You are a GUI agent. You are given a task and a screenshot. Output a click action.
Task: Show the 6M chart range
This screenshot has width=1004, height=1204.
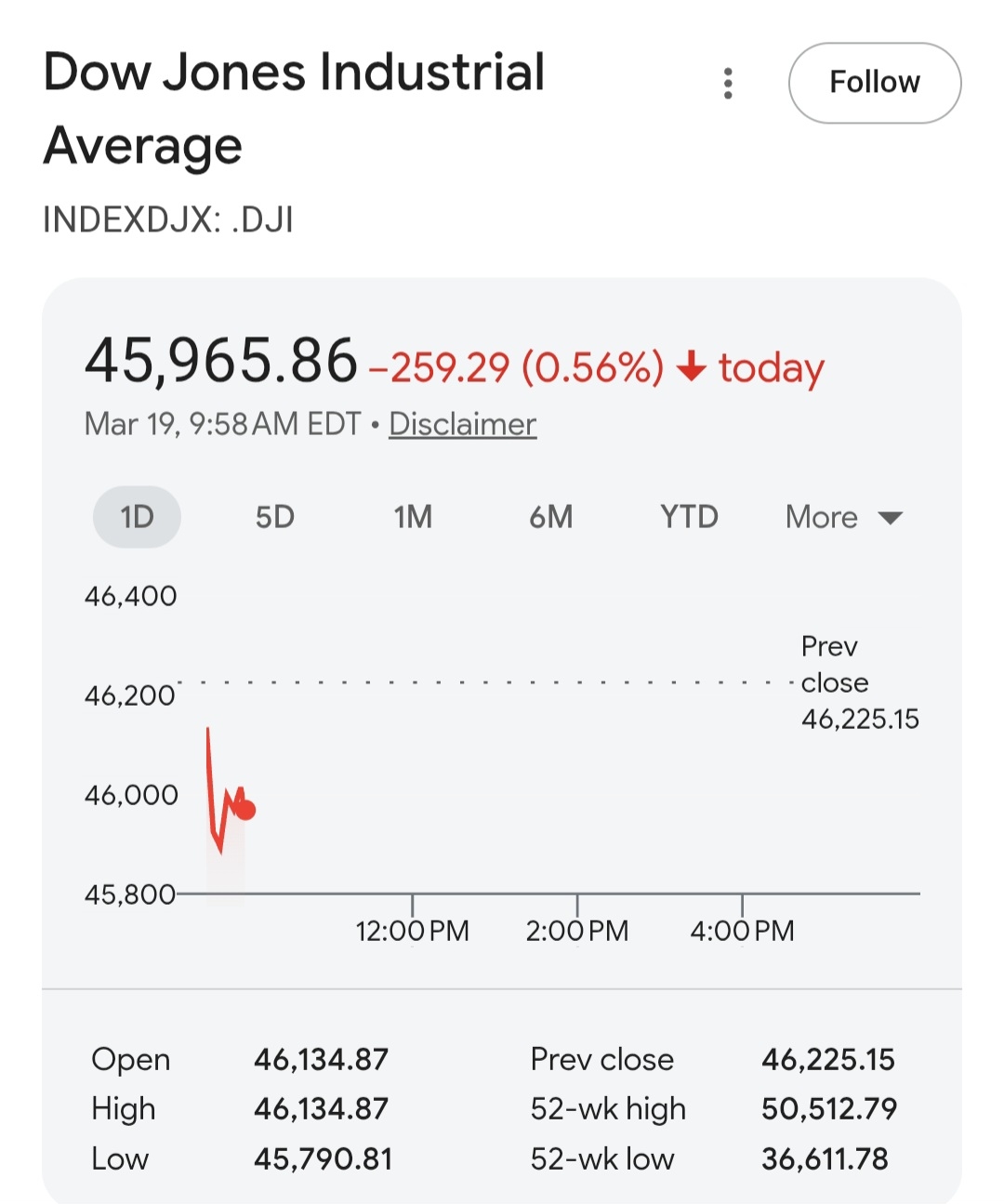coord(550,517)
